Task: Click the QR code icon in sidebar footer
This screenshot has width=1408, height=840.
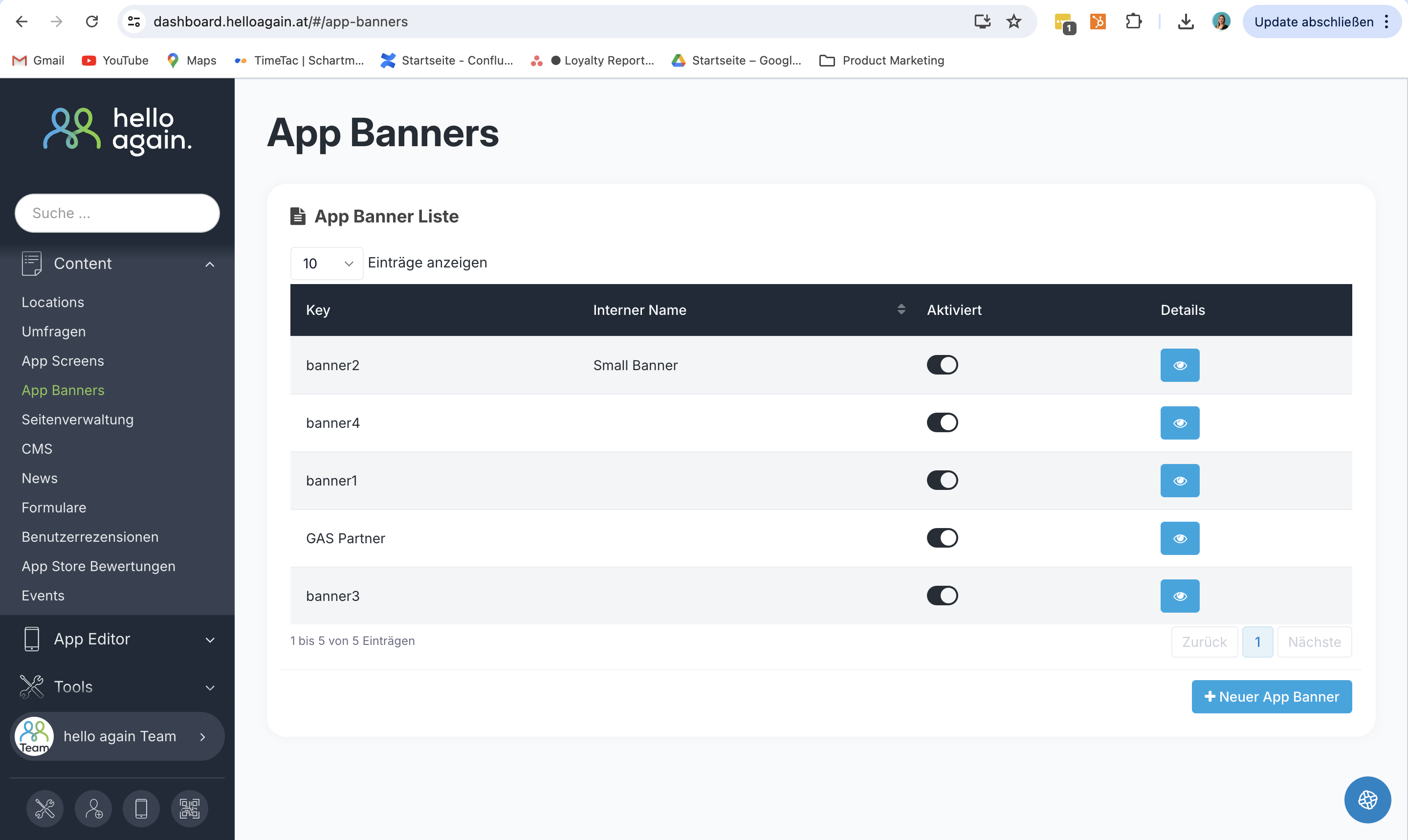Action: pyautogui.click(x=190, y=808)
